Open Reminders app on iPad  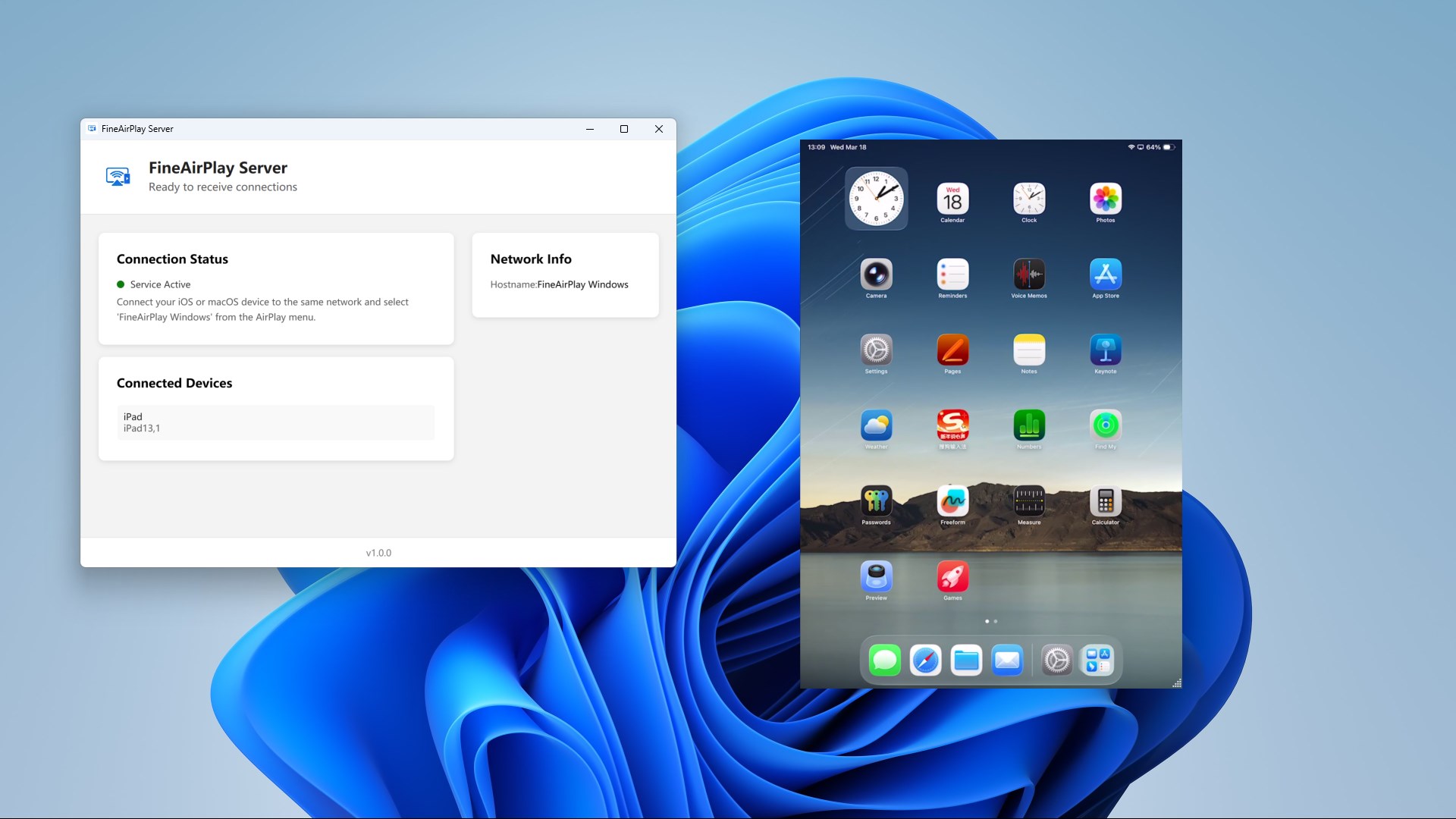952,275
